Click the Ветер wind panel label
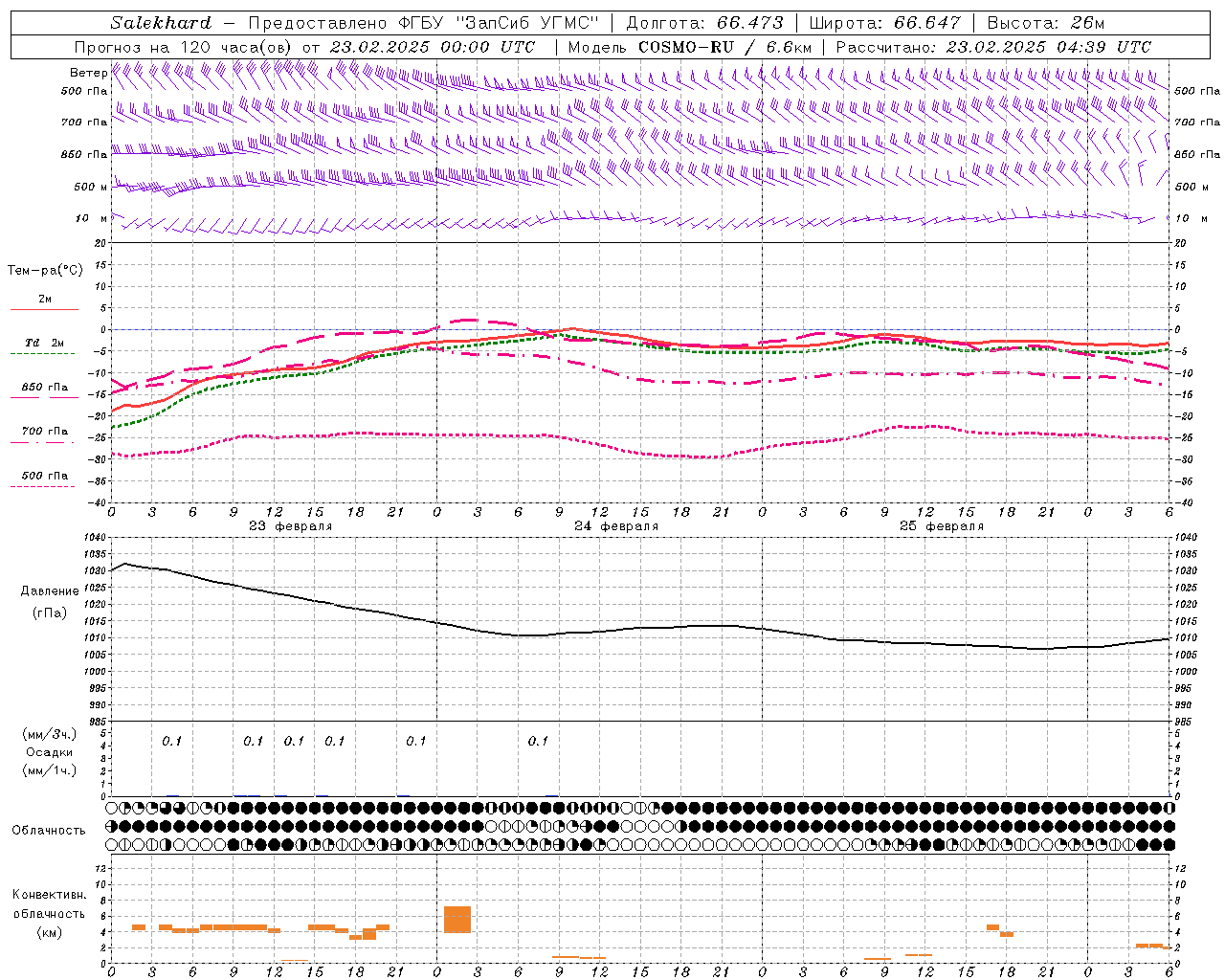Image resolution: width=1225 pixels, height=980 pixels. click(x=88, y=73)
